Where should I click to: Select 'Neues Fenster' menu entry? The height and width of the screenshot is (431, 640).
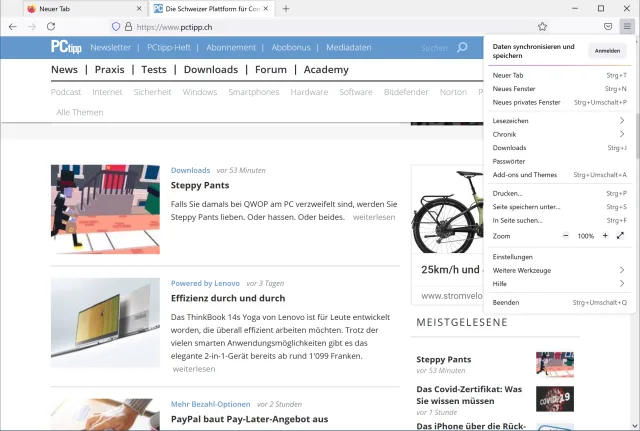(x=559, y=89)
